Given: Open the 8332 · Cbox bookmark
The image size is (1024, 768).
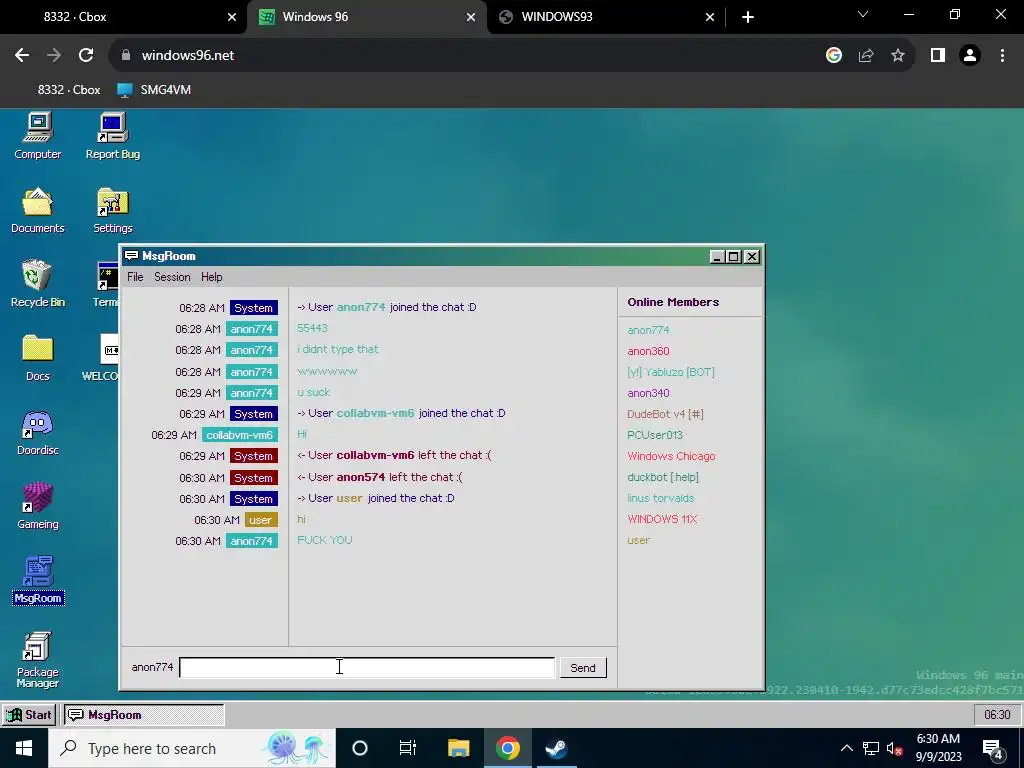Looking at the screenshot, I should click(69, 90).
